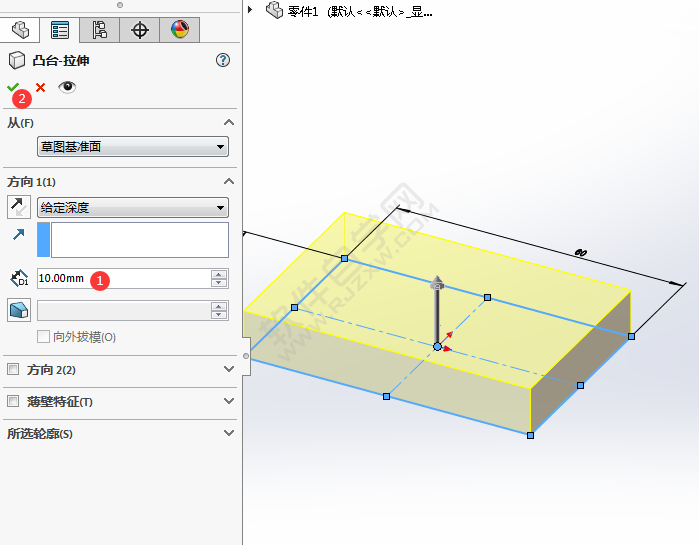Toggle the draft on/off button
This screenshot has height=545, width=699.
19,310
